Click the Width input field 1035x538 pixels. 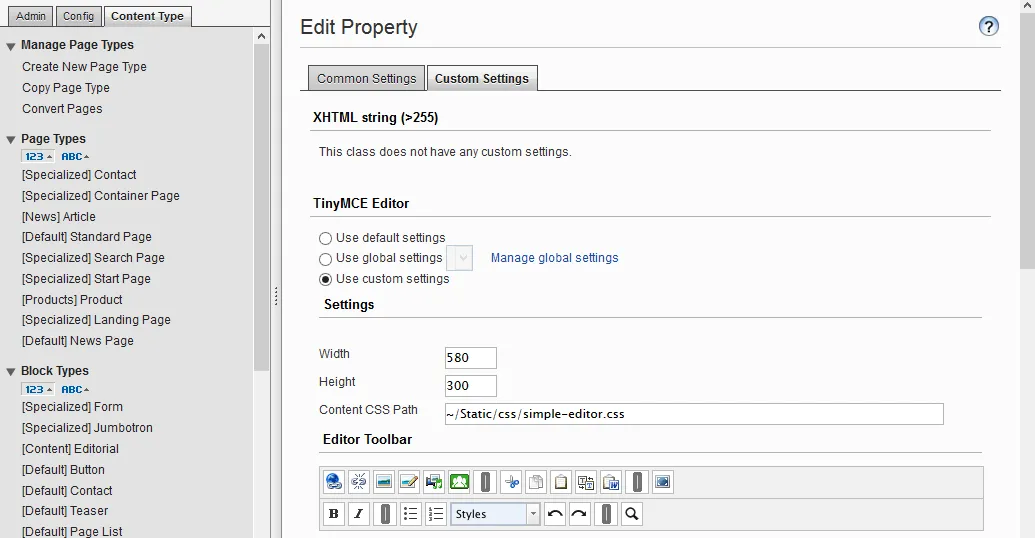[471, 358]
